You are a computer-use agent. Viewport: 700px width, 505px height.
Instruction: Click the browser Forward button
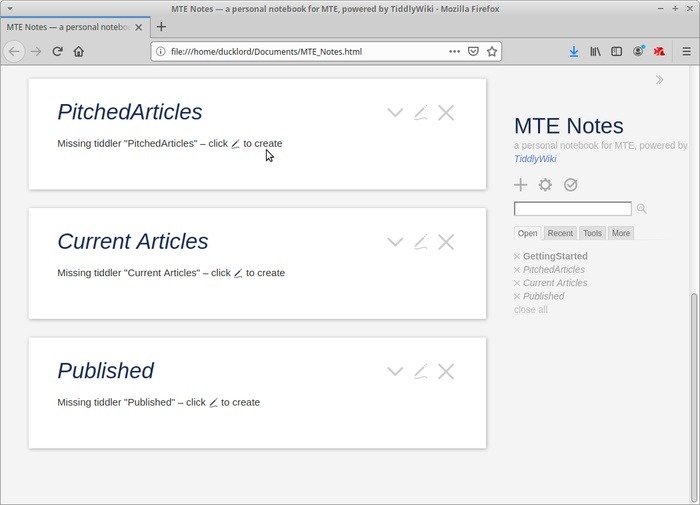pyautogui.click(x=36, y=52)
